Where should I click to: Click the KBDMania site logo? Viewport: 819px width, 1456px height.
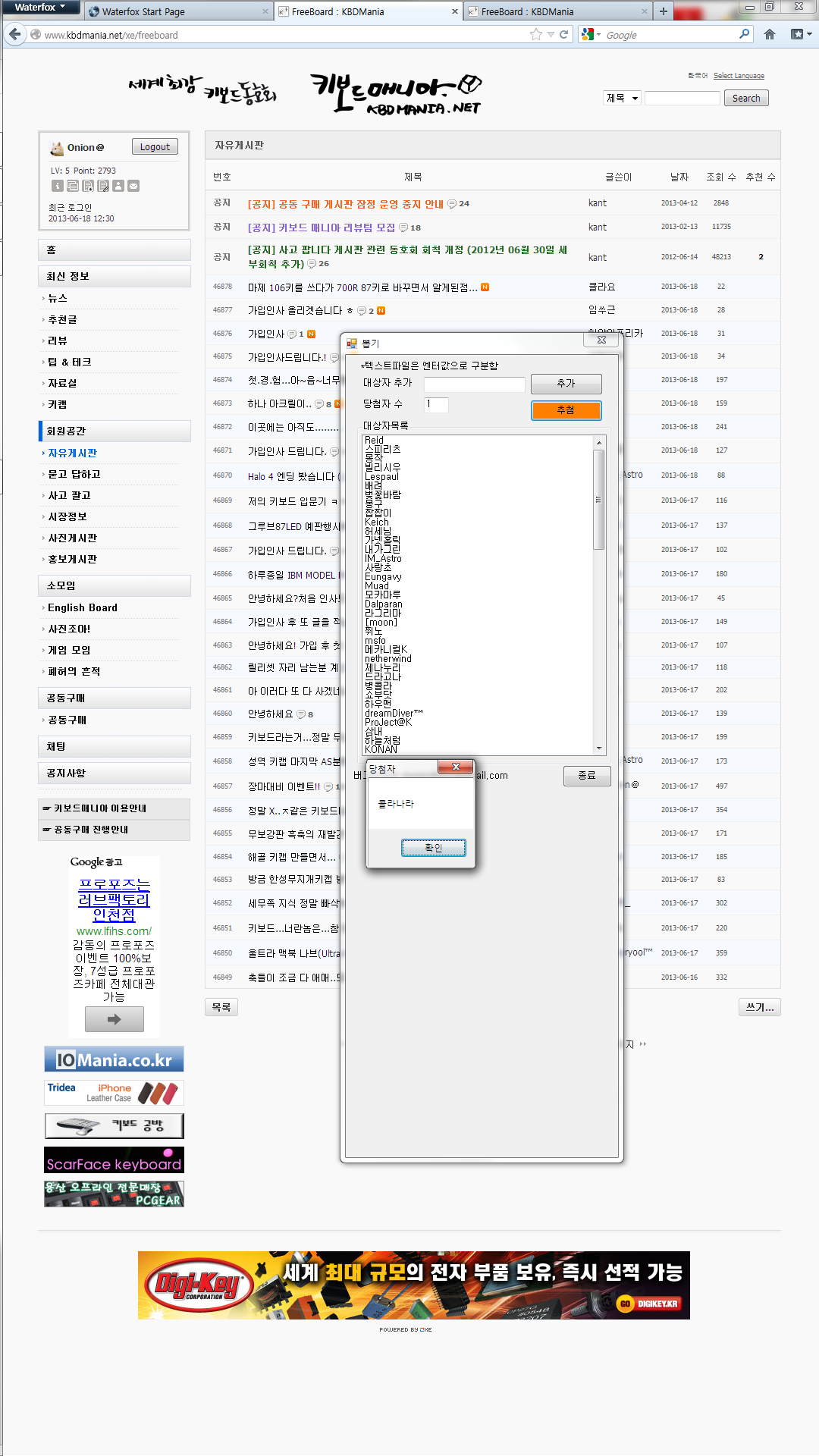tap(396, 95)
